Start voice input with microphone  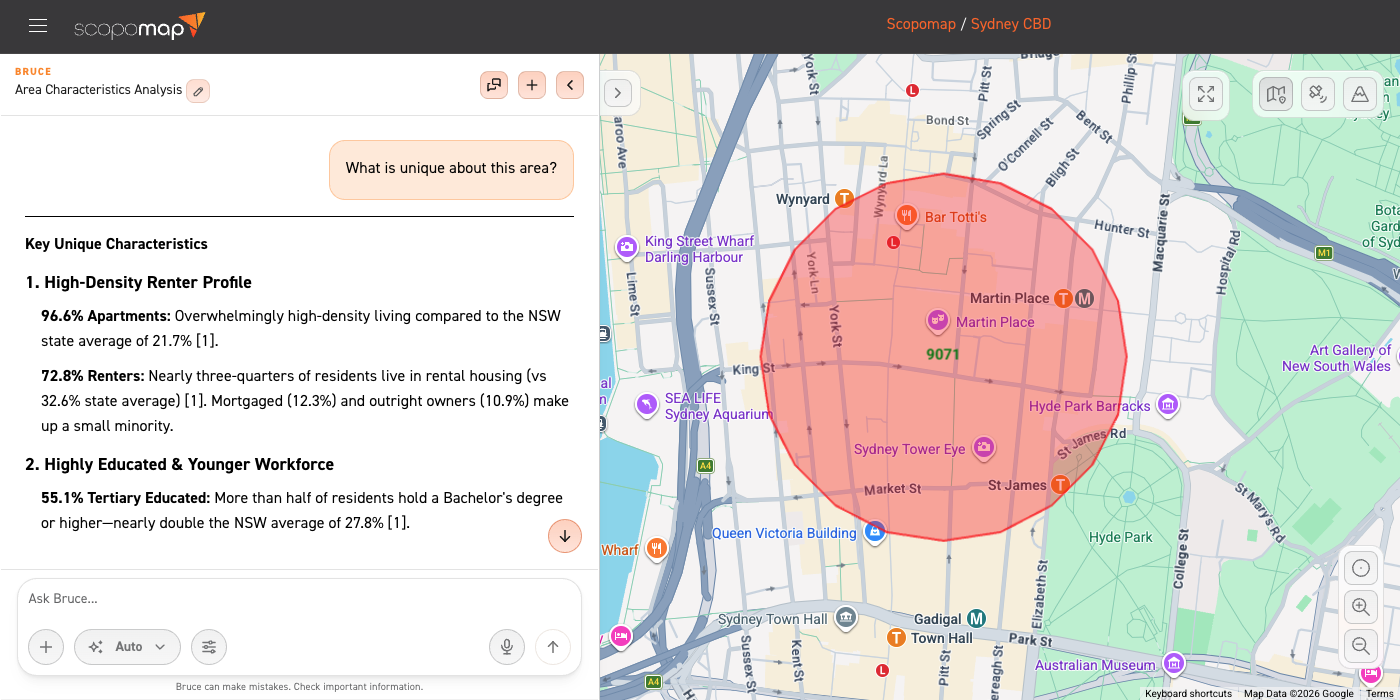click(507, 647)
